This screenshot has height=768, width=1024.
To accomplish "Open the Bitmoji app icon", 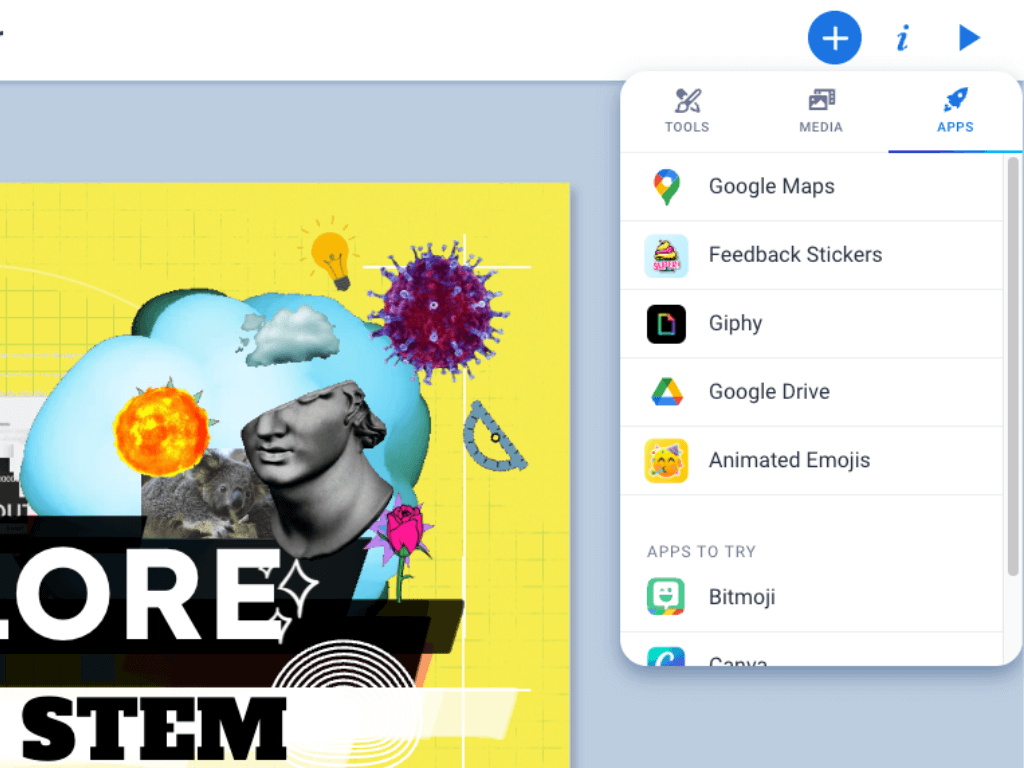I will pyautogui.click(x=666, y=596).
